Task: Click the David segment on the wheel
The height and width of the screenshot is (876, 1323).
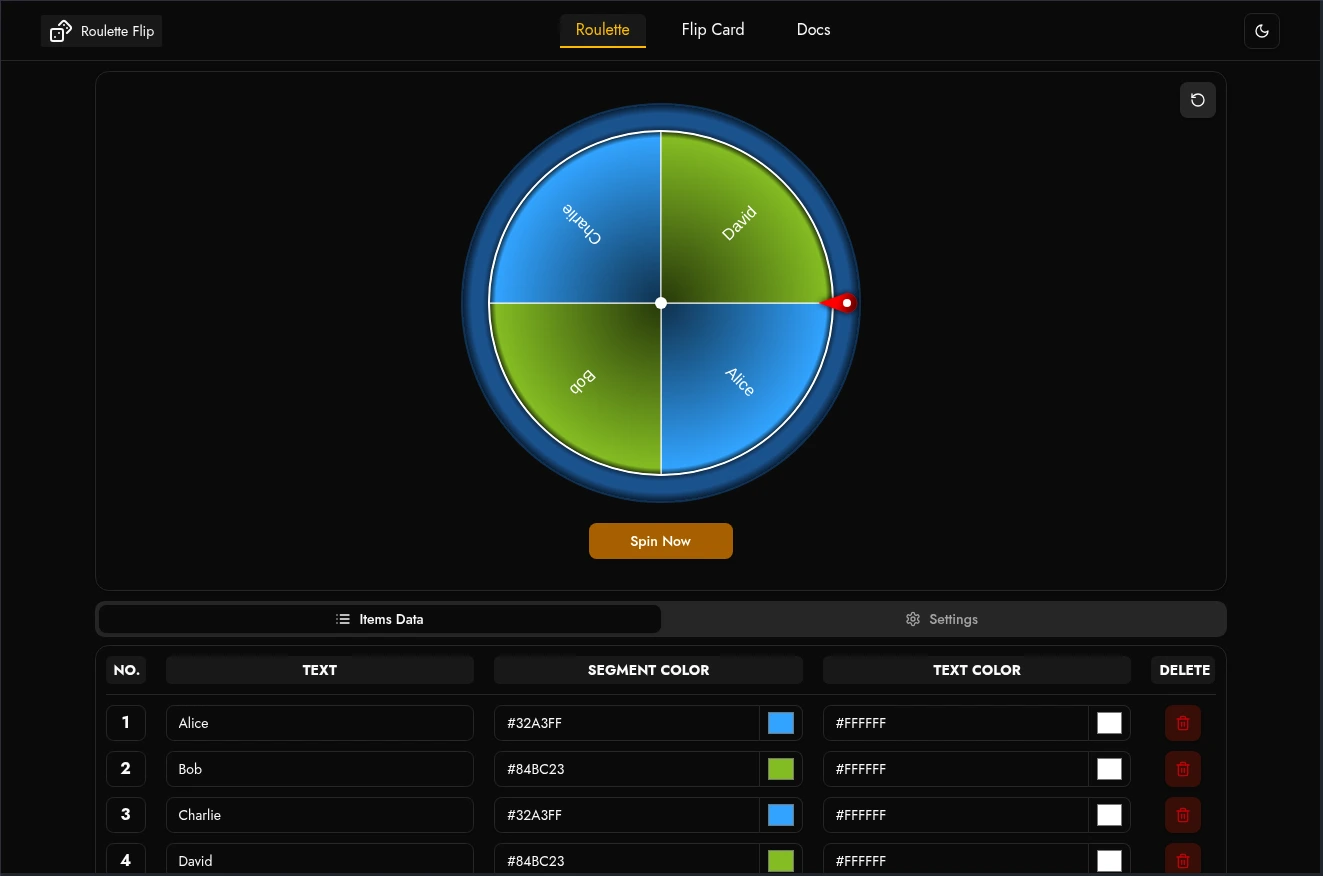Action: pos(738,226)
